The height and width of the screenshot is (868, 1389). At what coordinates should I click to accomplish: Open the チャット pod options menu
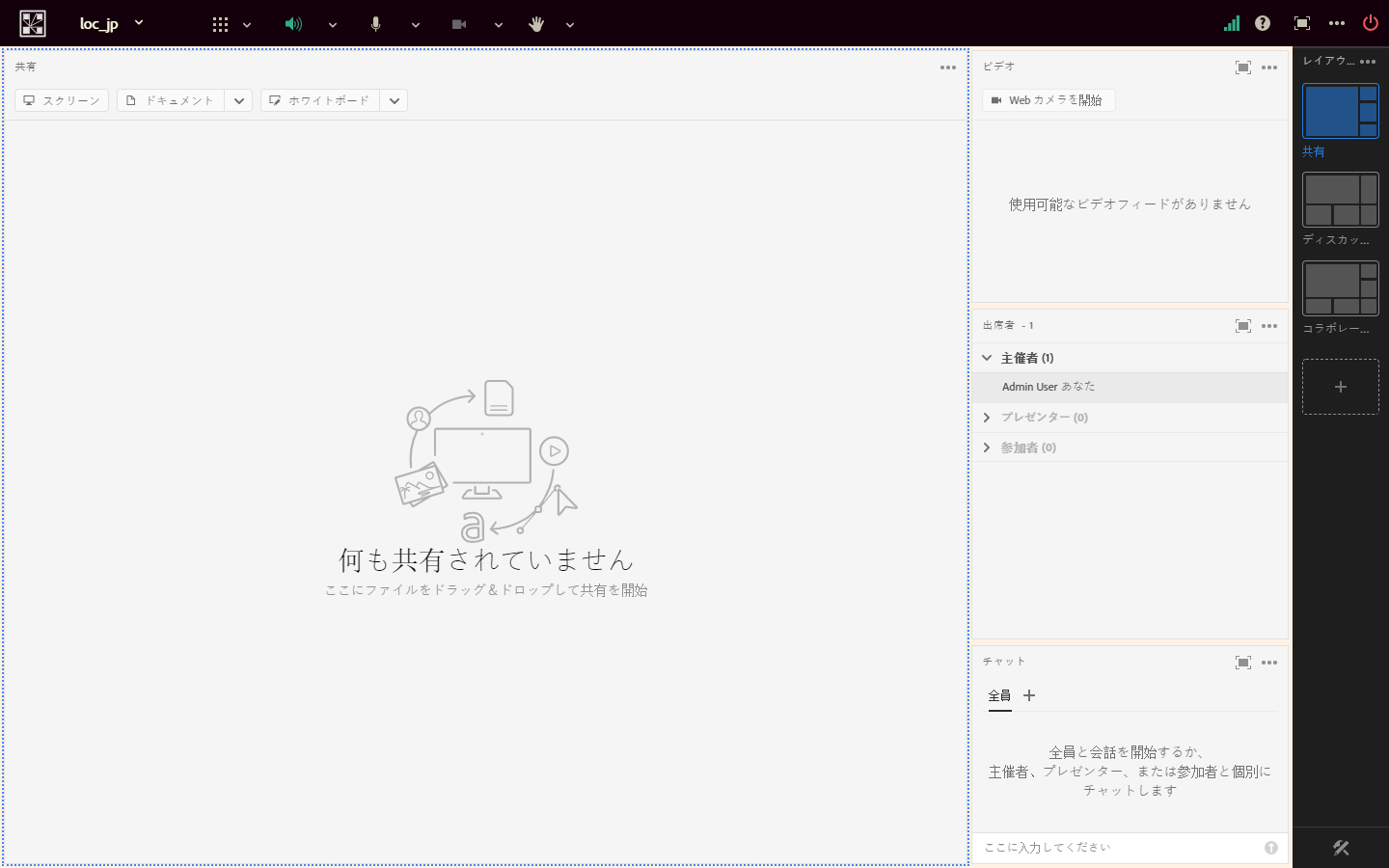click(x=1269, y=663)
